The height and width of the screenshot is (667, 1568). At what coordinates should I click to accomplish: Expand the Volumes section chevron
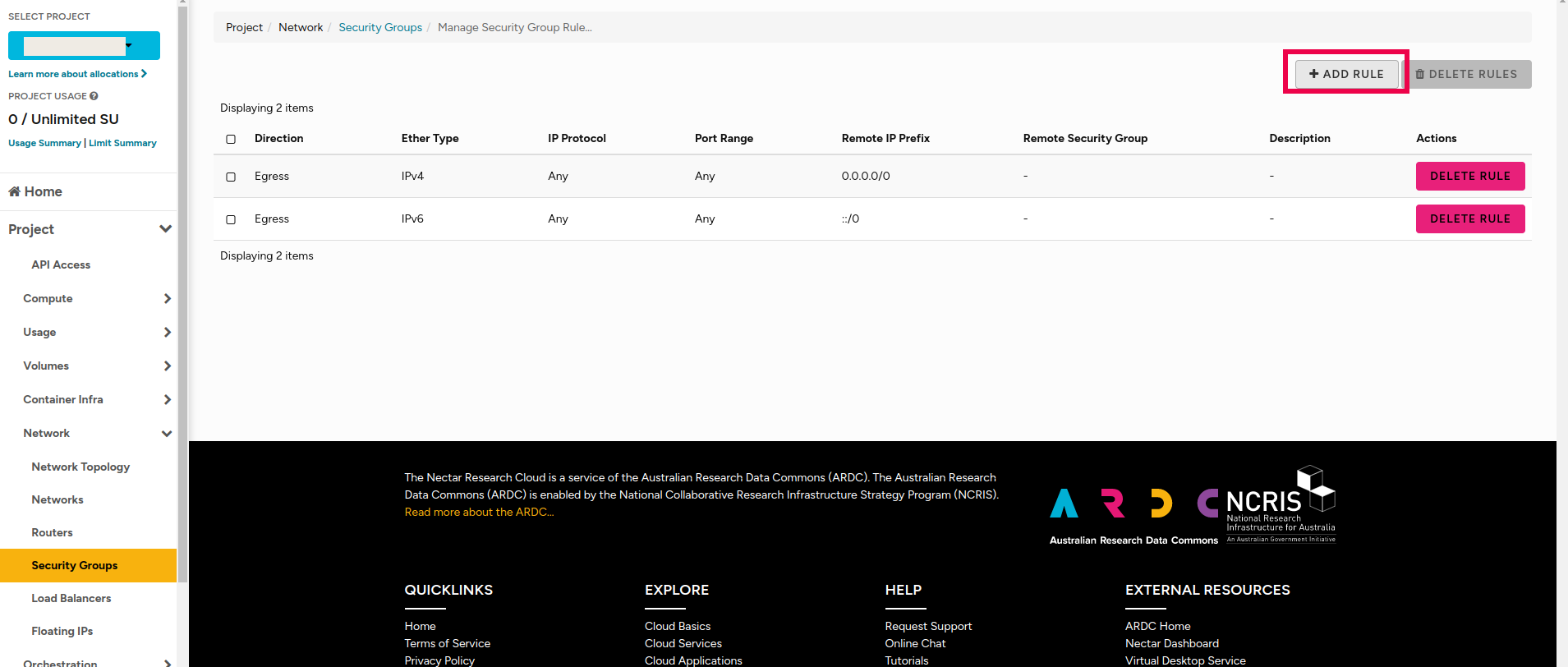click(167, 366)
